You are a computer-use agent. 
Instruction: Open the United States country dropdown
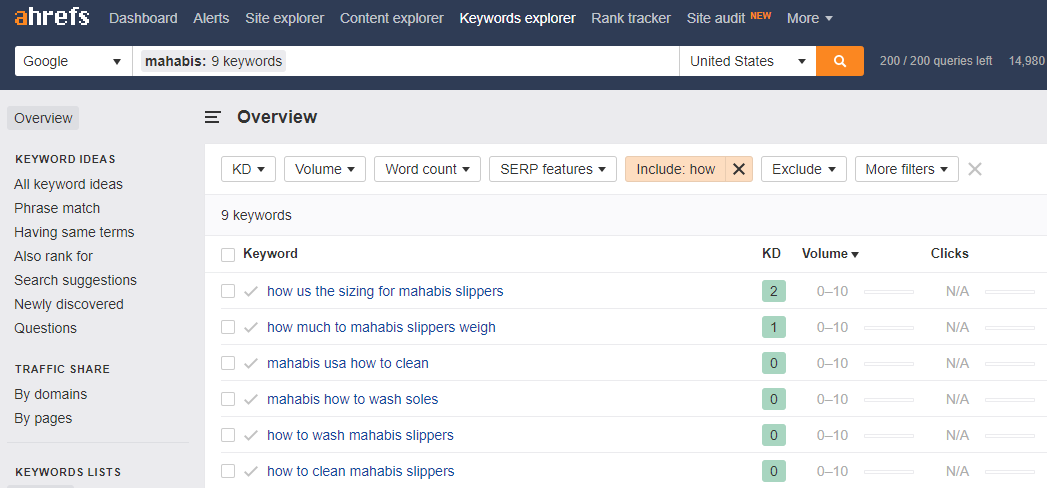[748, 61]
